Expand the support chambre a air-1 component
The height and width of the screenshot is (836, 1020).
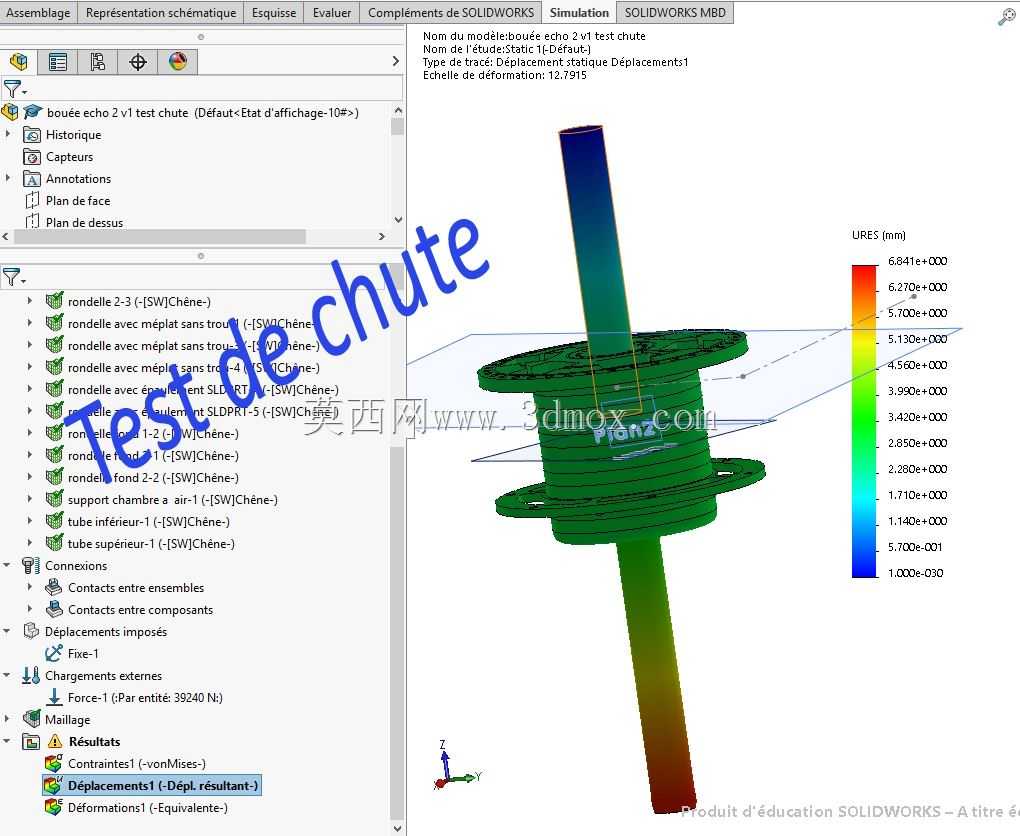click(x=30, y=499)
